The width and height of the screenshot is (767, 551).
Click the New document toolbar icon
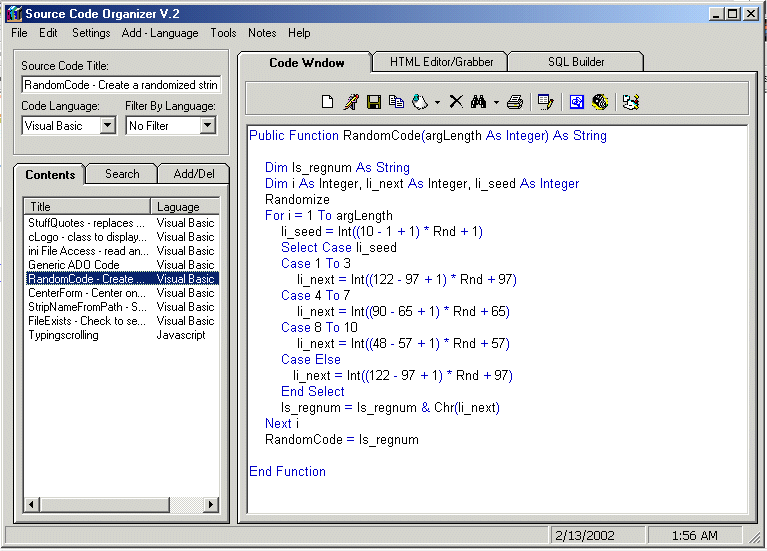click(327, 101)
